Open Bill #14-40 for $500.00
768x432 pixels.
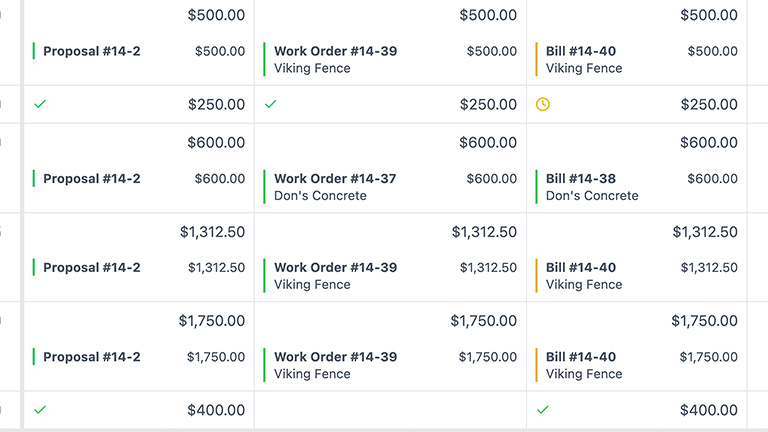click(581, 51)
